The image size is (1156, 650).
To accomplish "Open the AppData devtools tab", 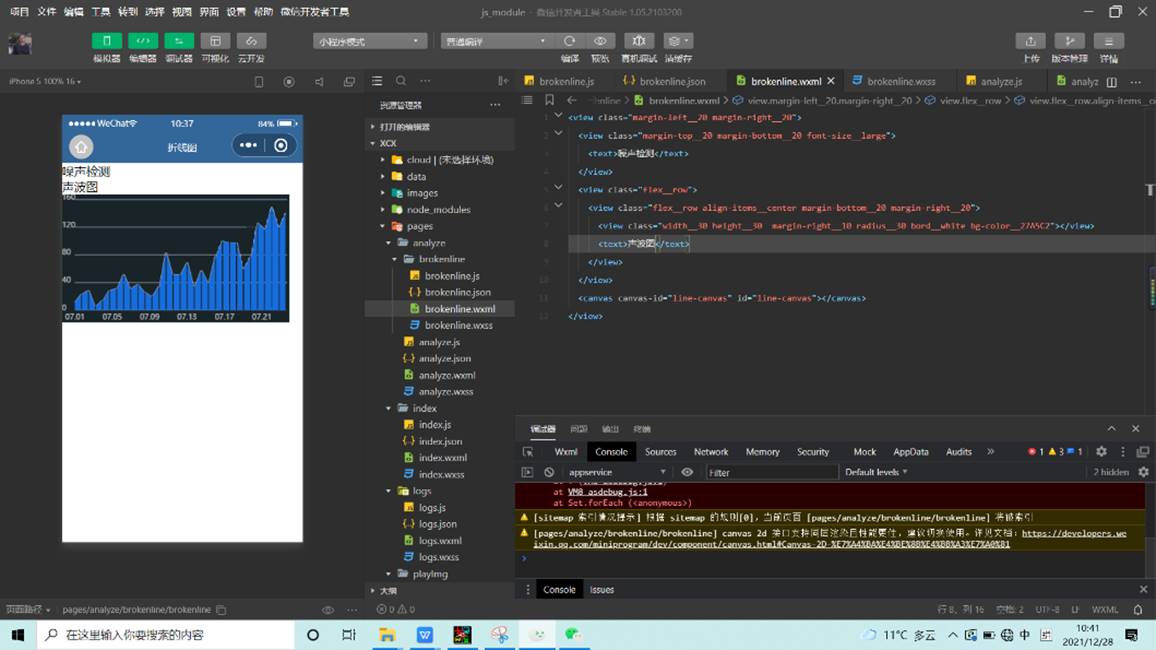I will [x=910, y=452].
